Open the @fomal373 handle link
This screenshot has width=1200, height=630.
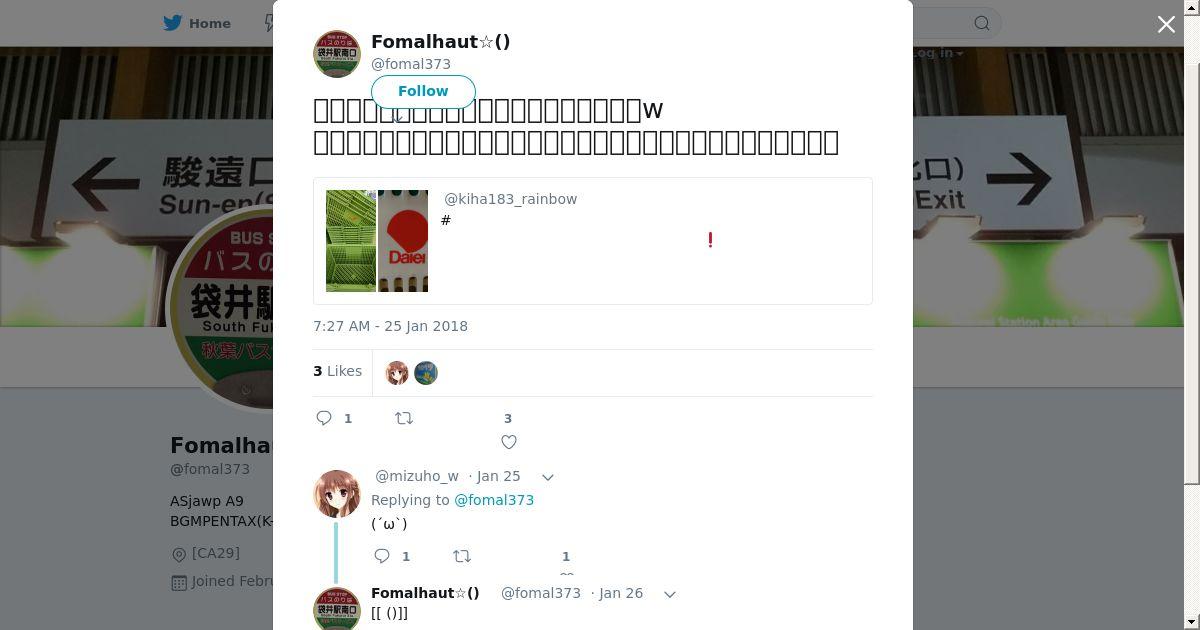pos(411,64)
